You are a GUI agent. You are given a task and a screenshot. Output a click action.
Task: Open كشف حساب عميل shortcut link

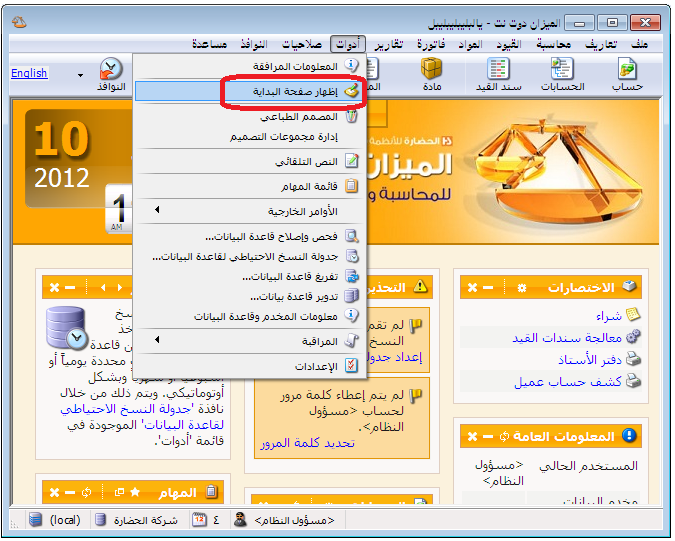pos(568,381)
